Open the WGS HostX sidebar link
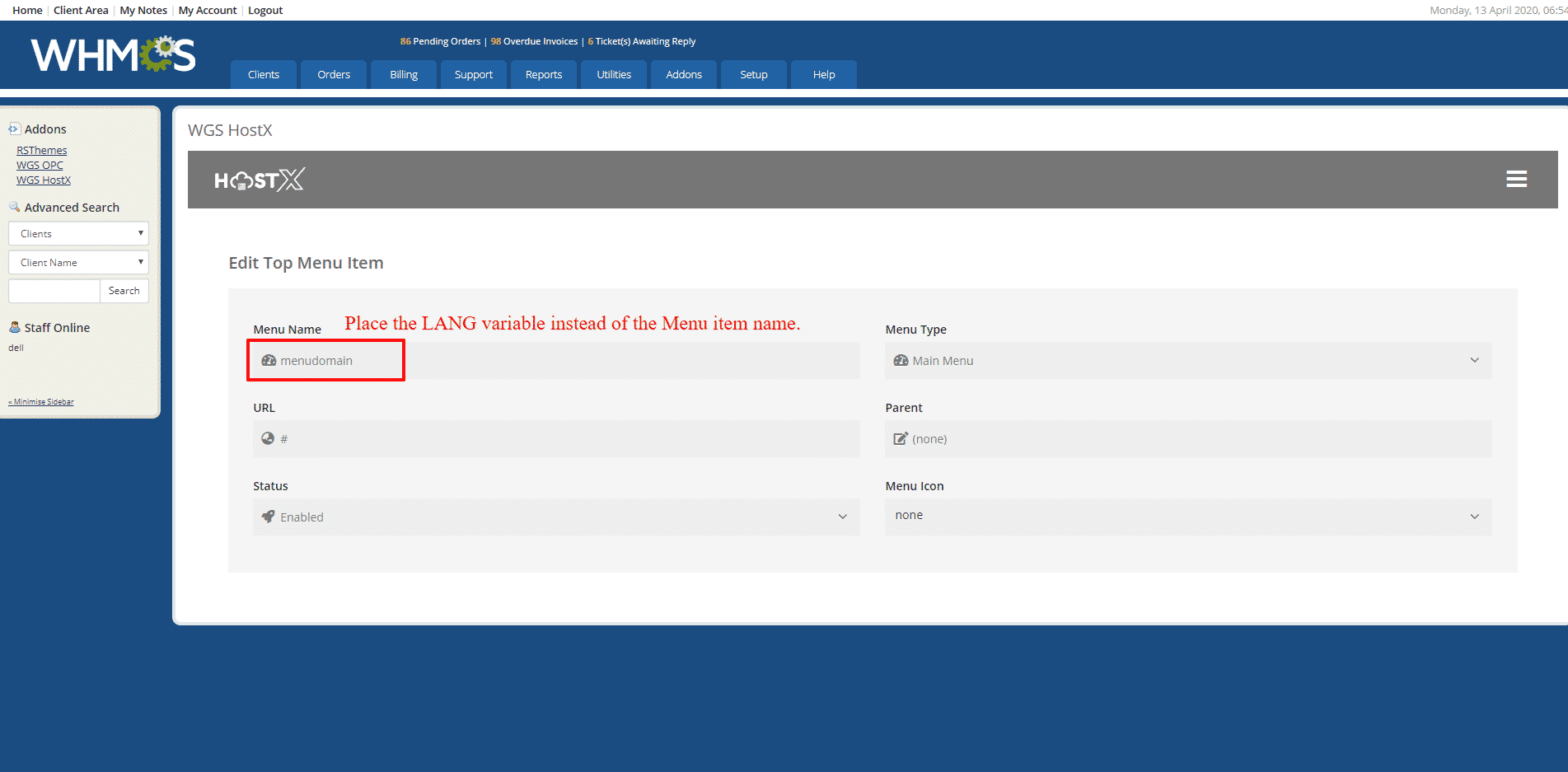 44,180
